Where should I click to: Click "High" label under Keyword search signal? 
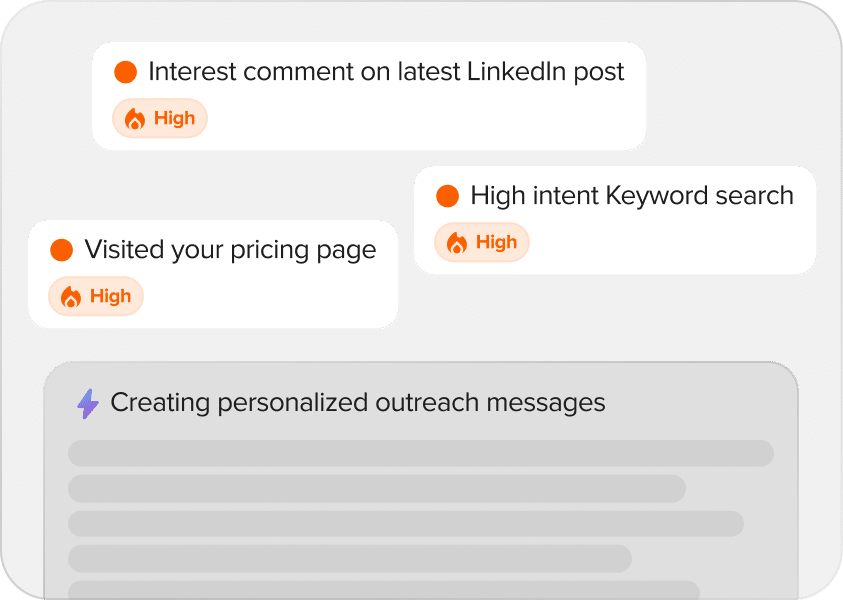(496, 243)
